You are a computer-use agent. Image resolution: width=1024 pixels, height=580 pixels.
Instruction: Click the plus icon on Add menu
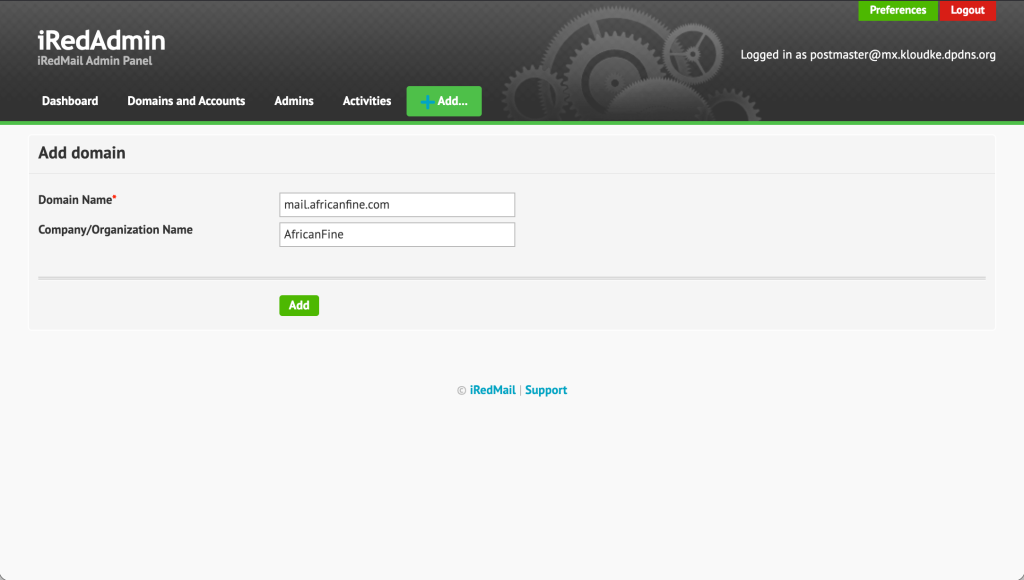[x=427, y=101]
